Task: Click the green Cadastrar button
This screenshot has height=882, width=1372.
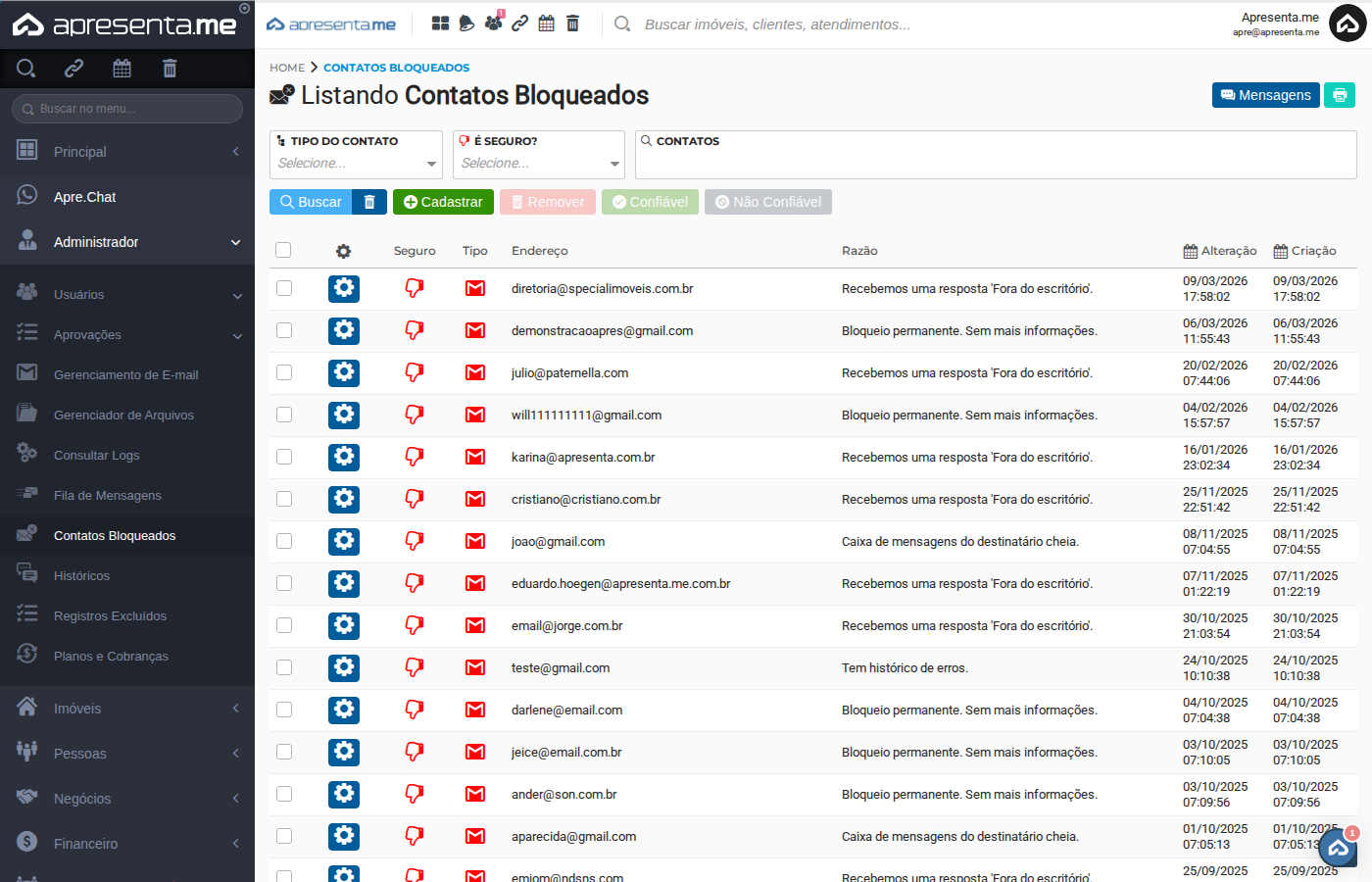Action: click(x=443, y=202)
